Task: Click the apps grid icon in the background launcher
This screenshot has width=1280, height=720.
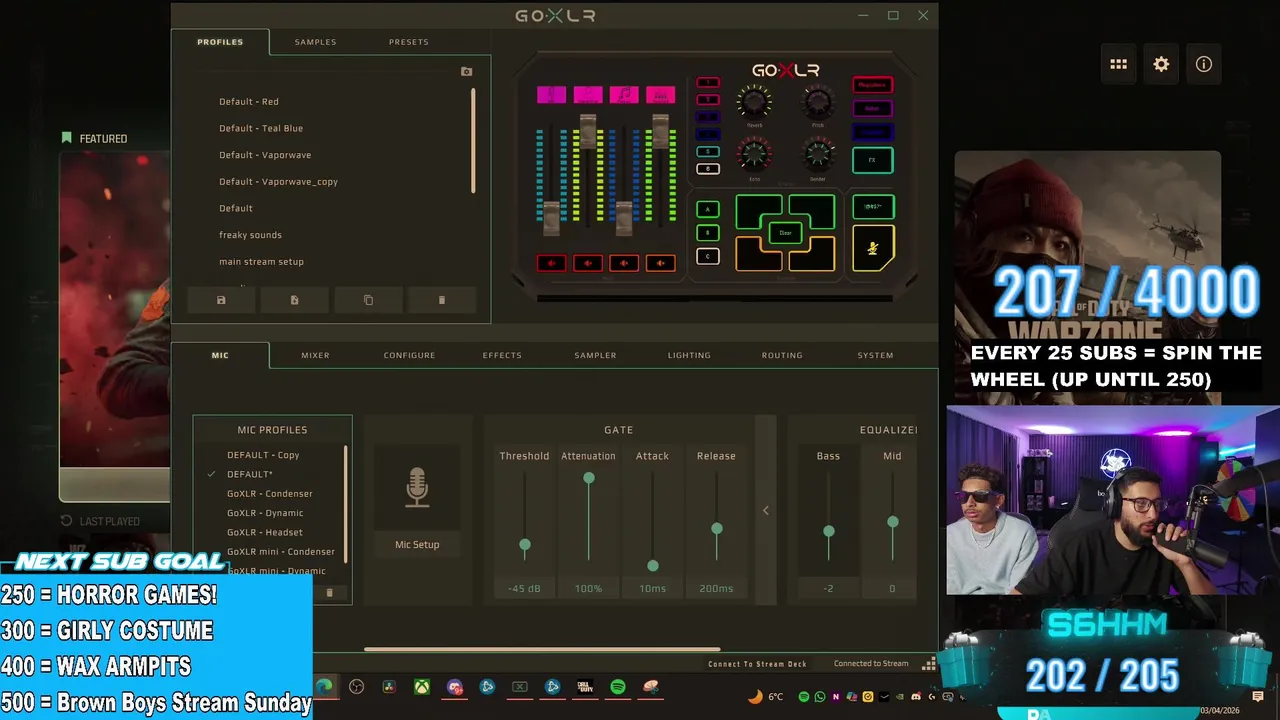Action: click(x=1118, y=64)
